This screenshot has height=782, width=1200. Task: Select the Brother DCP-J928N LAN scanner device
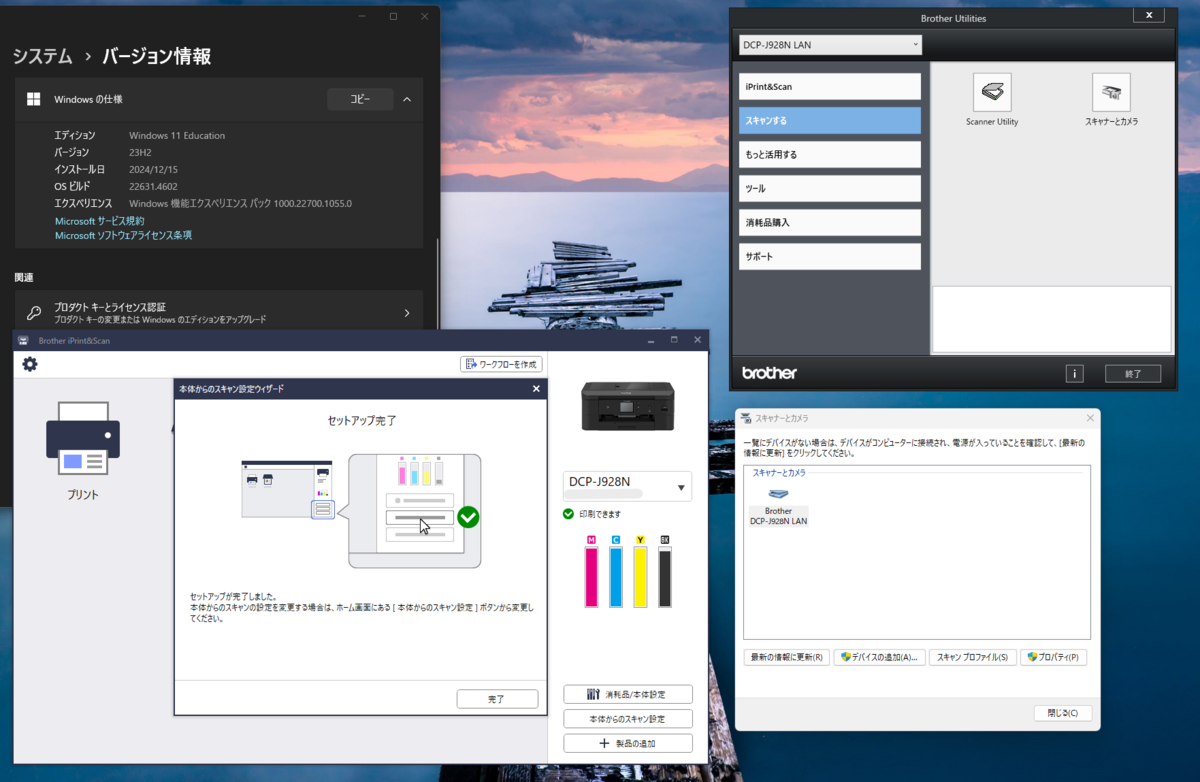point(778,508)
